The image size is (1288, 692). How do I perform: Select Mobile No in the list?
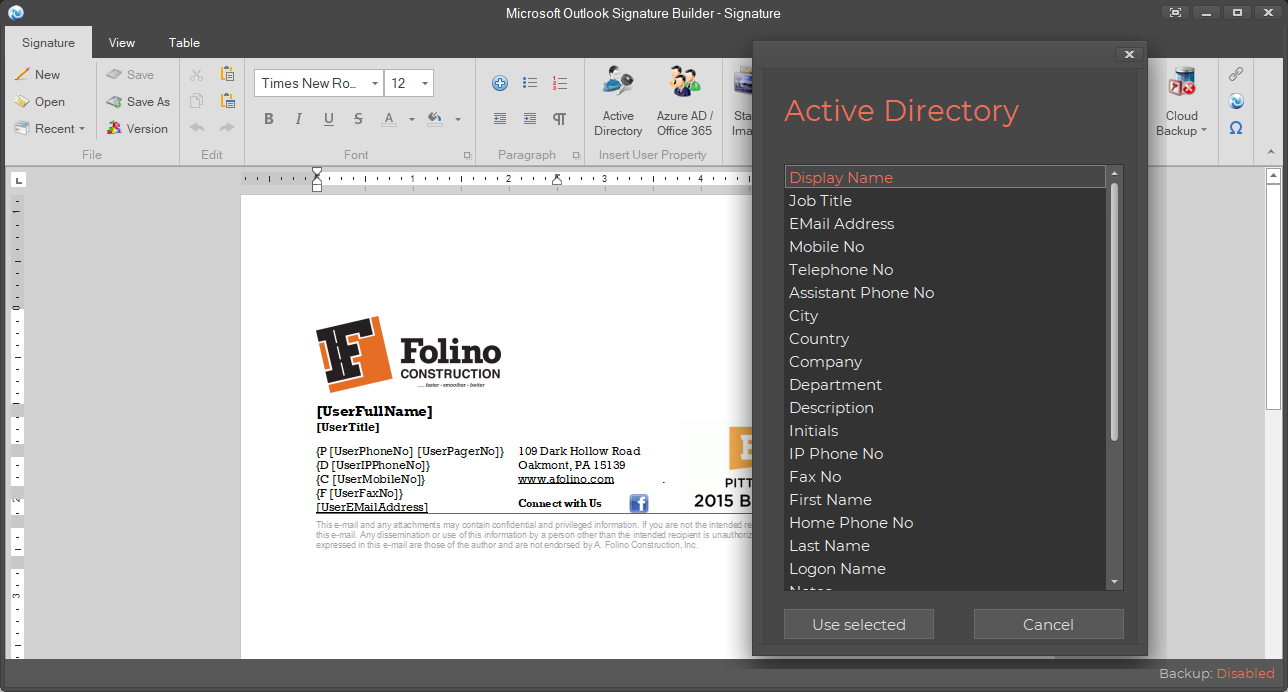pos(945,247)
